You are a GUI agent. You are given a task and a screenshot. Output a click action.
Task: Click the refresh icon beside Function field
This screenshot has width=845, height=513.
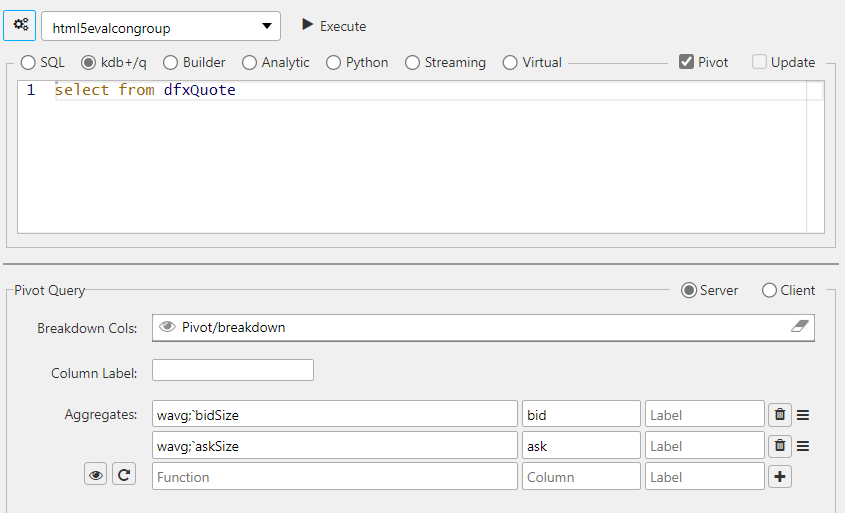coord(124,476)
